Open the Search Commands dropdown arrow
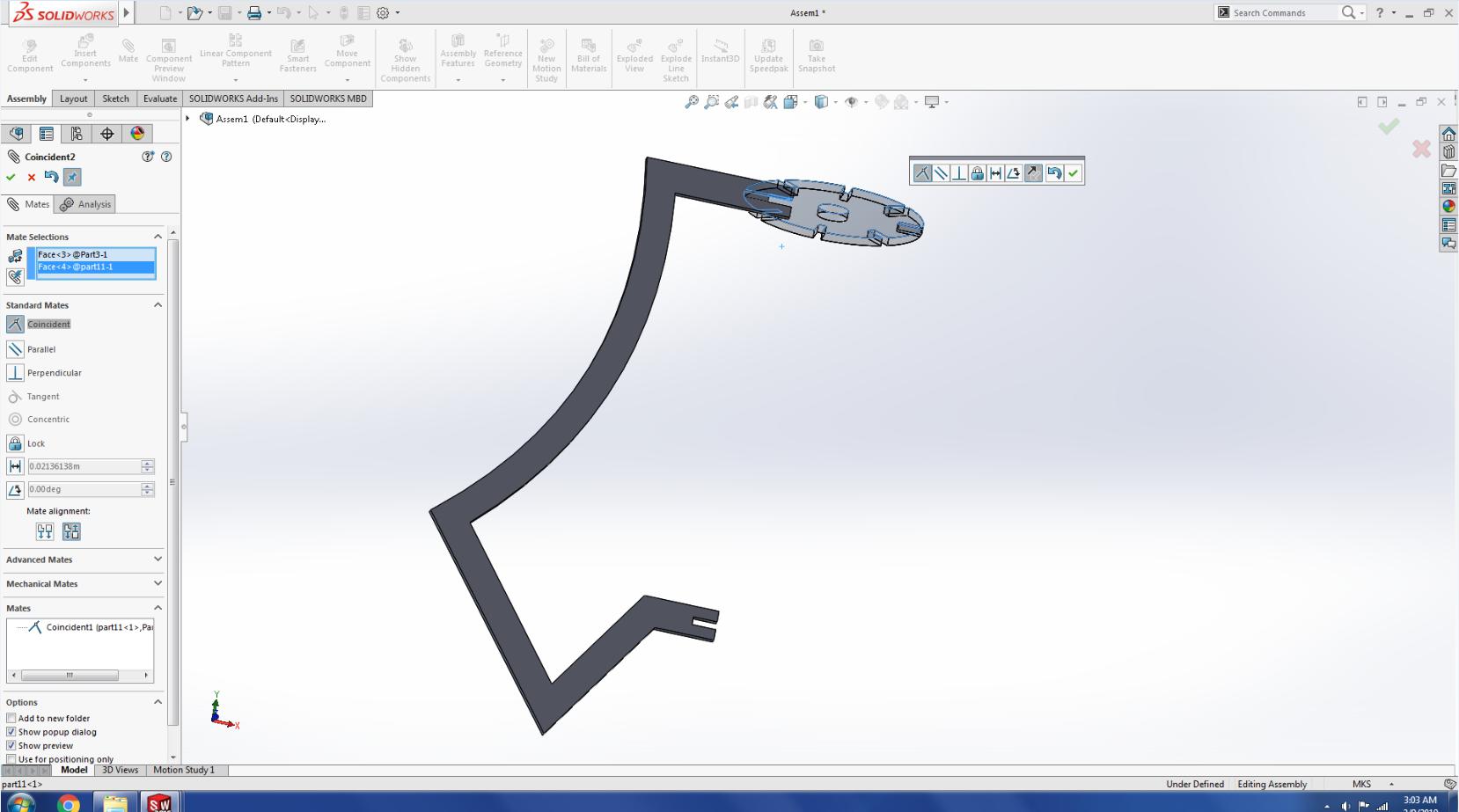The image size is (1459, 812). coord(1362,13)
